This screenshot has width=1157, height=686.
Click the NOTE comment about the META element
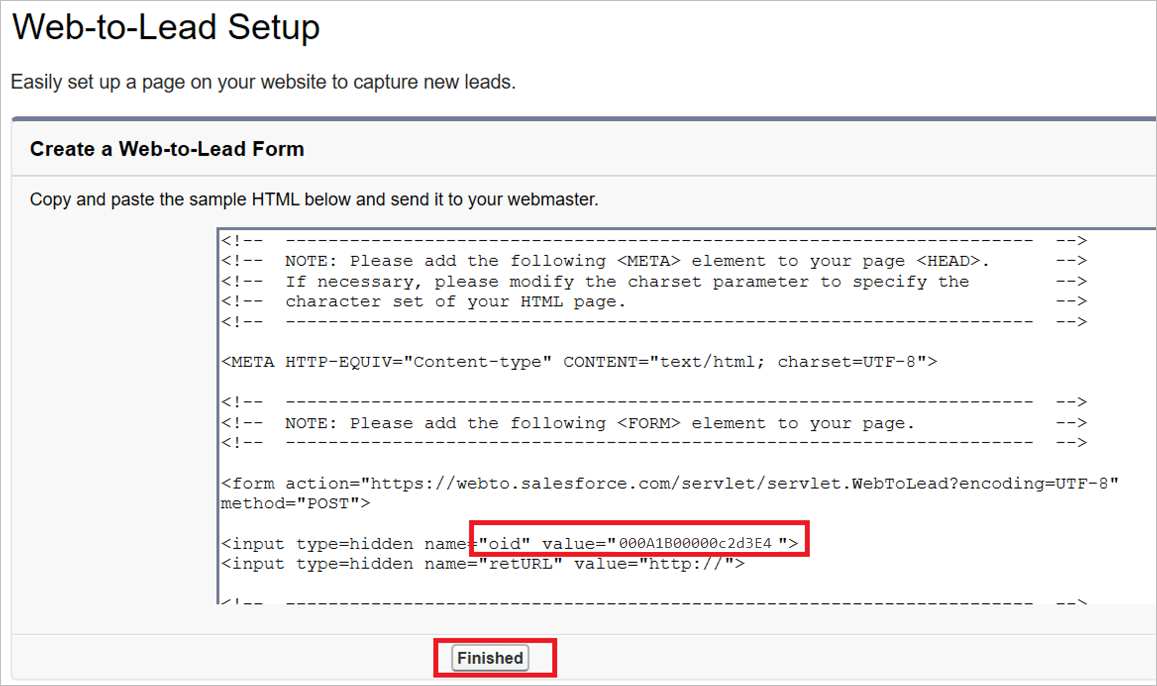[x=560, y=260]
